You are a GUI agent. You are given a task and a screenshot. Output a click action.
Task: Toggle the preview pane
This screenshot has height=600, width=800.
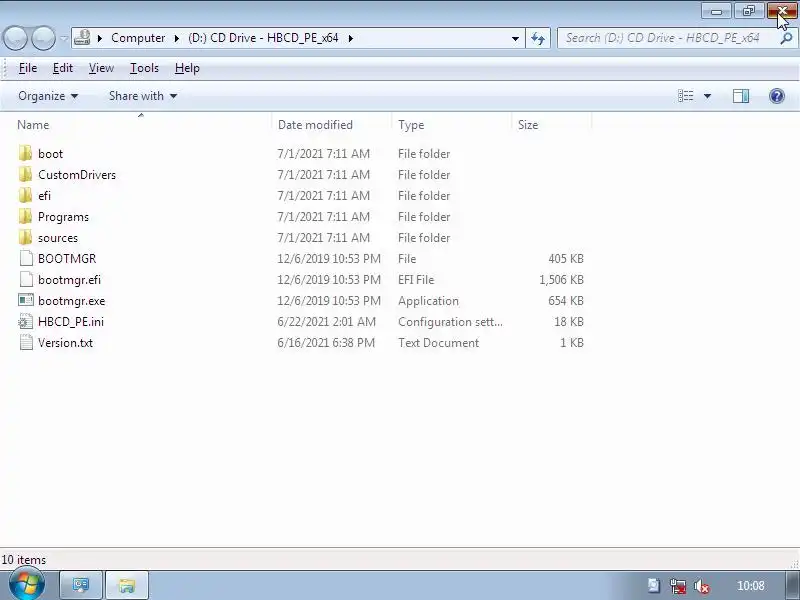(741, 96)
